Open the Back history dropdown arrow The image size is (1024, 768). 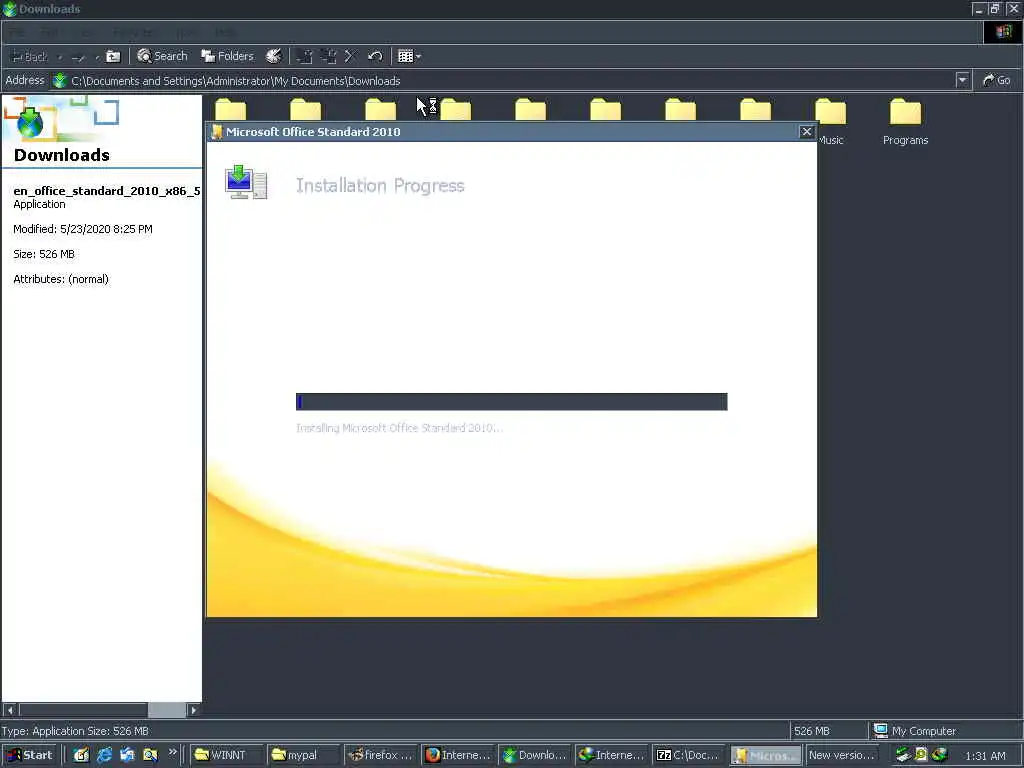coord(59,57)
